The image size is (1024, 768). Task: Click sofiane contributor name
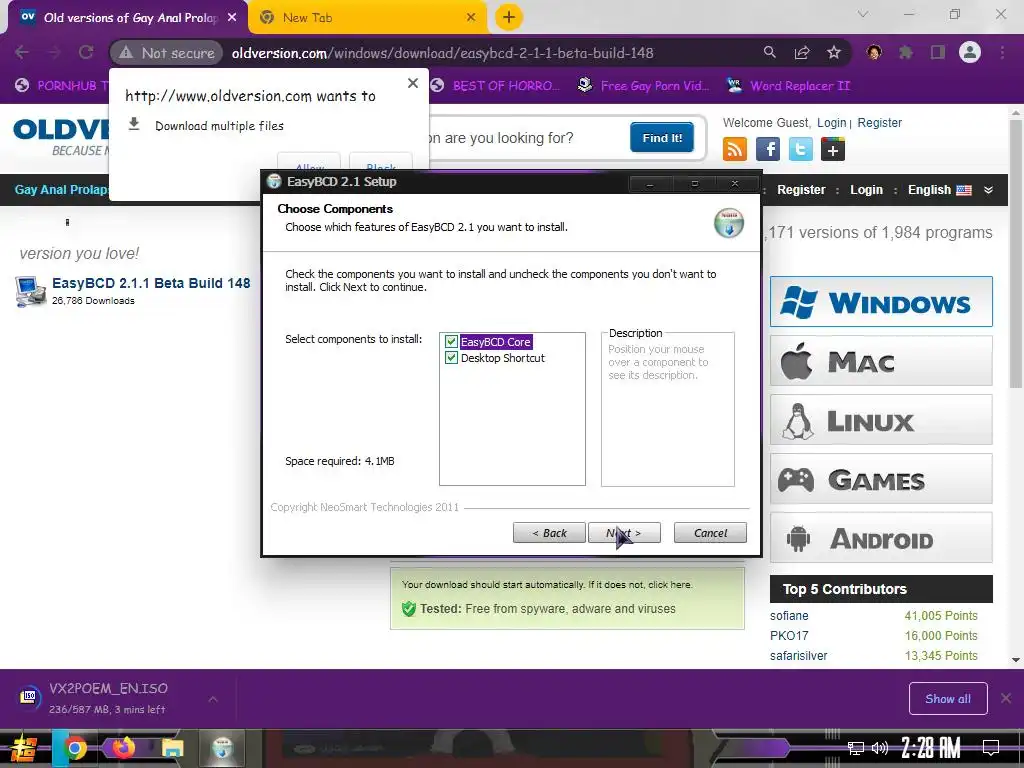(789, 616)
